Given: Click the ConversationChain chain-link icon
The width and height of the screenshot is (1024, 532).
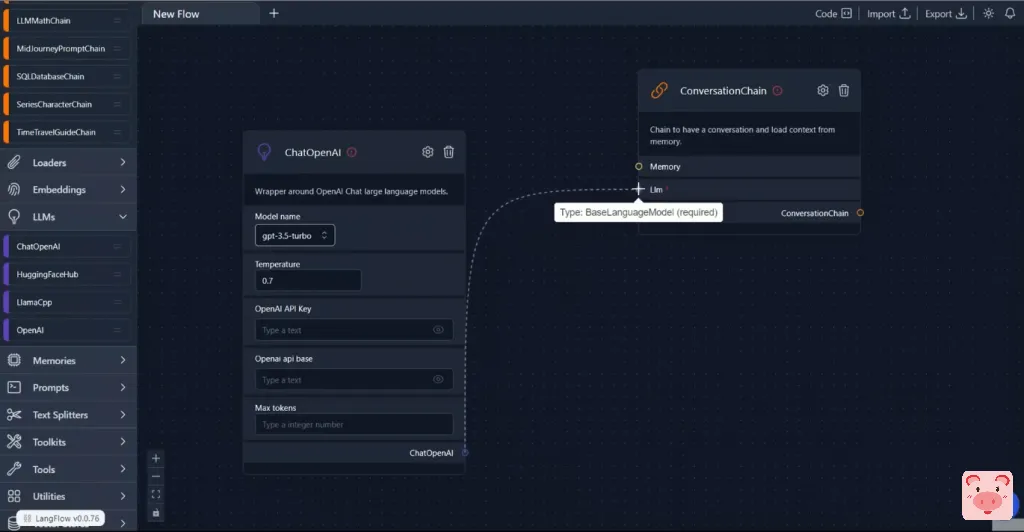Looking at the screenshot, I should 660,90.
